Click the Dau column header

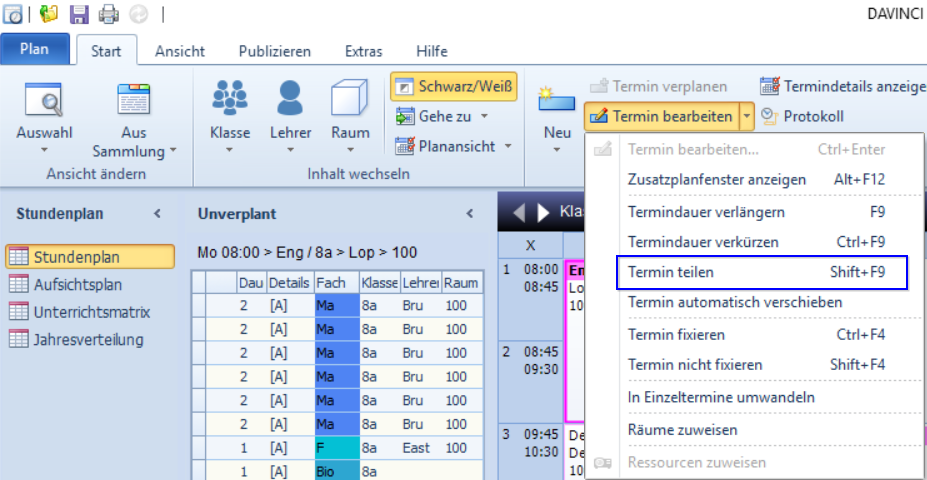pos(251,283)
